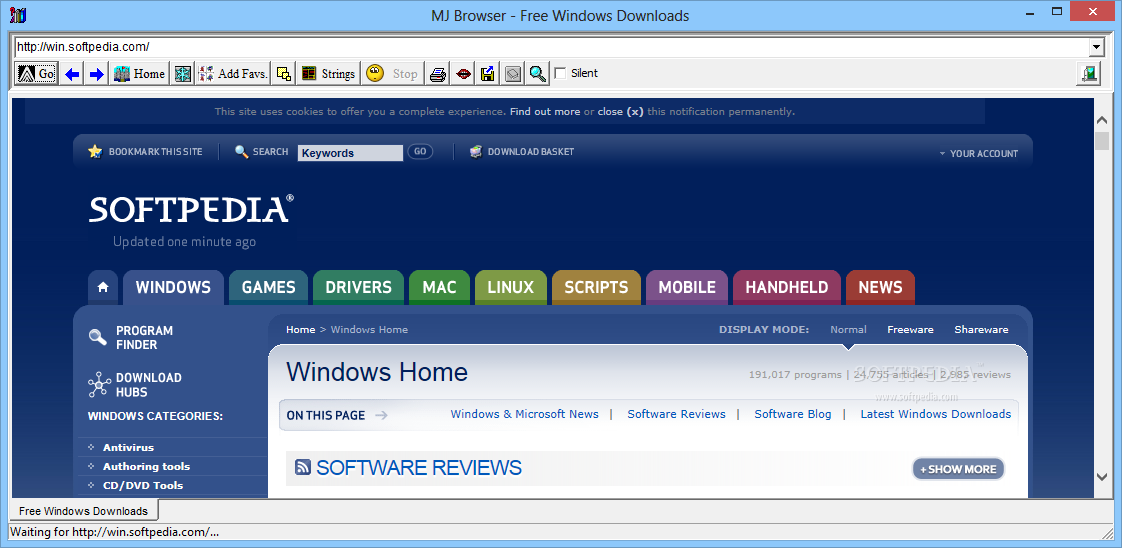The image size is (1122, 548).
Task: Open the Strings tool
Action: (328, 74)
